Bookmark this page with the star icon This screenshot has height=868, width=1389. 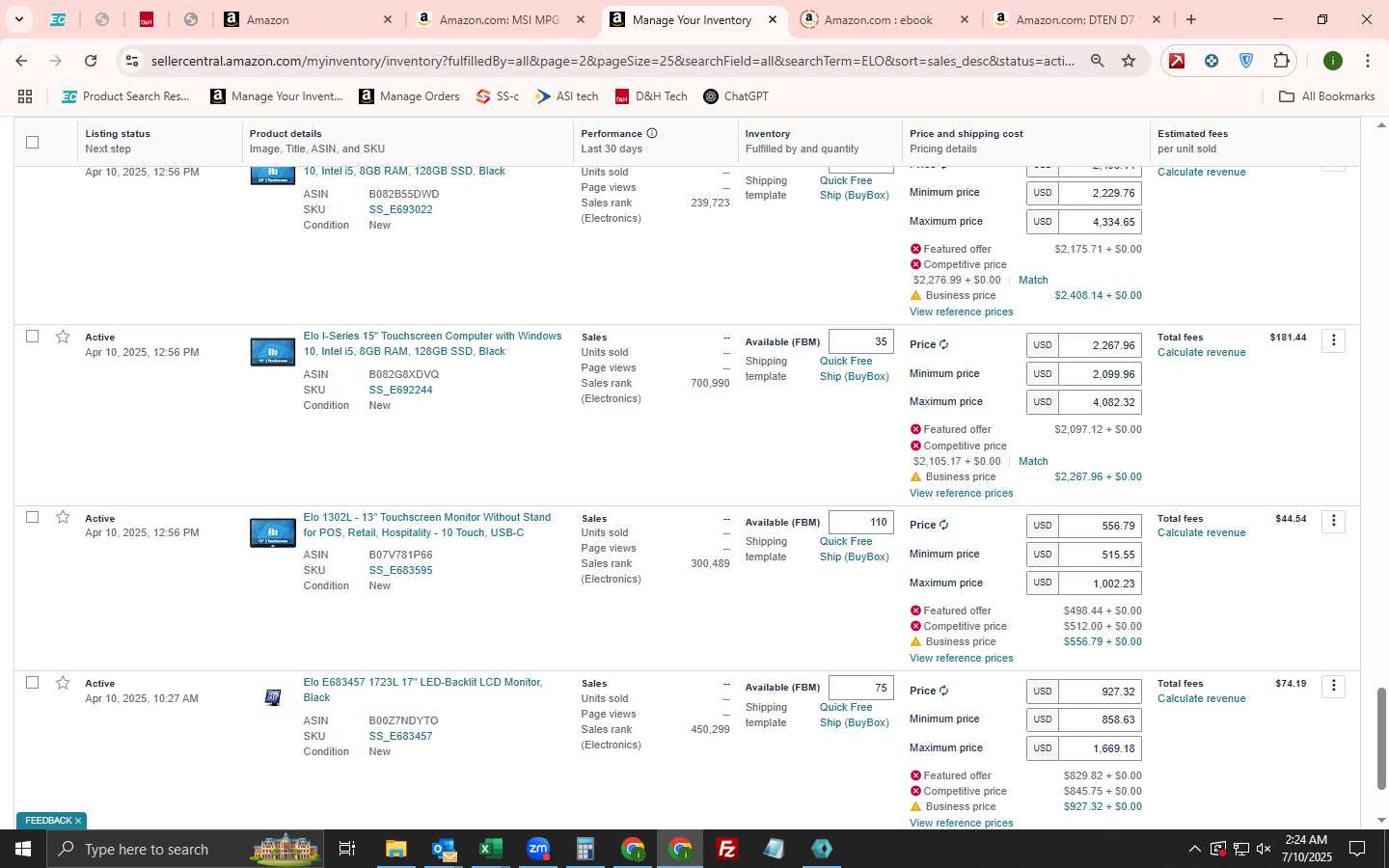pyautogui.click(x=1129, y=61)
